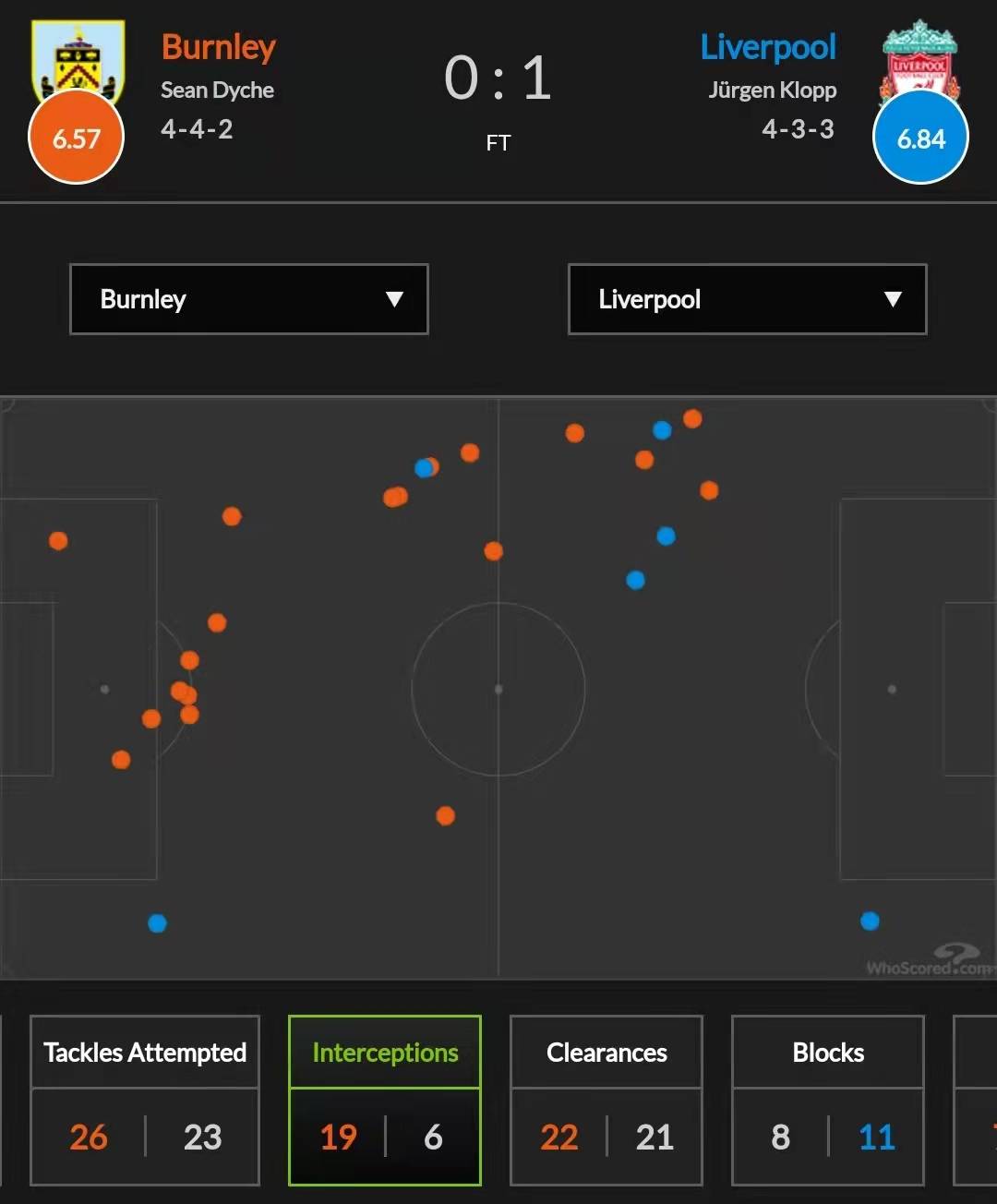Click the Burnley team name link

click(x=219, y=47)
